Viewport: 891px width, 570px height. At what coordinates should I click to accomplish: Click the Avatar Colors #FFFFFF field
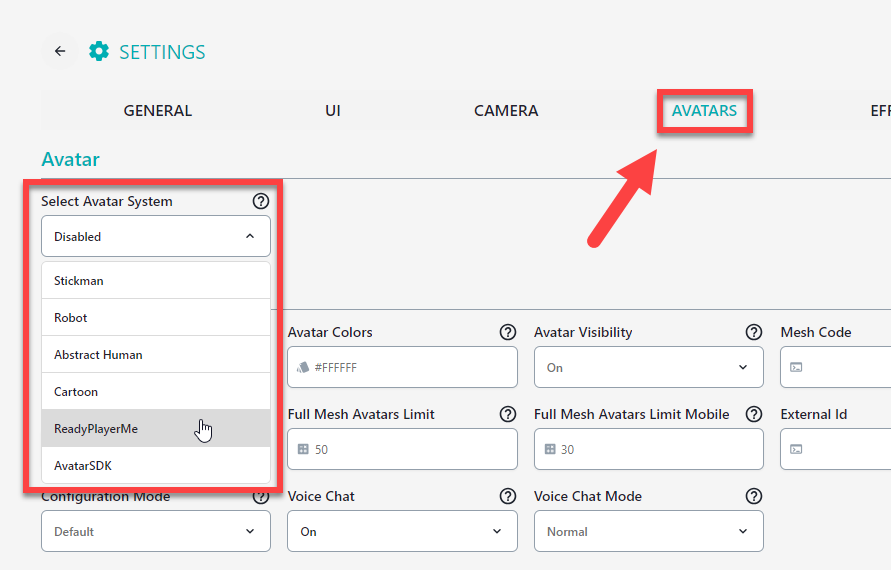pos(402,368)
